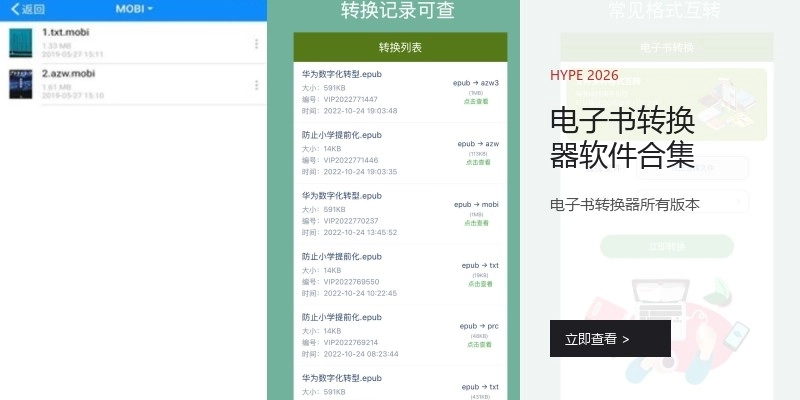Click 点击查看 under epub → azw
Image resolution: width=800 pixels, height=400 pixels.
(476, 162)
